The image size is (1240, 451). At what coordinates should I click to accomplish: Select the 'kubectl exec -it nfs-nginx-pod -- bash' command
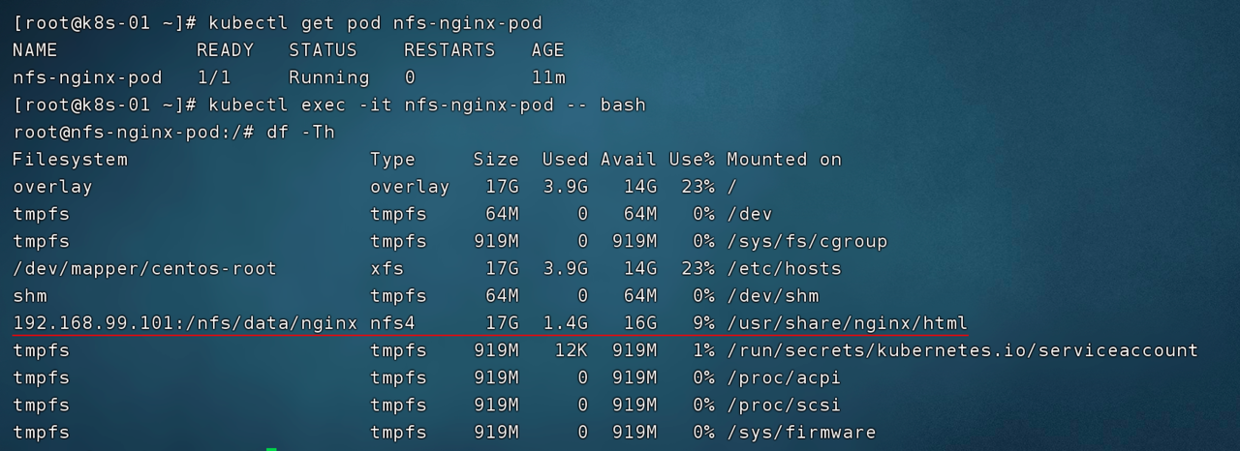(x=427, y=105)
